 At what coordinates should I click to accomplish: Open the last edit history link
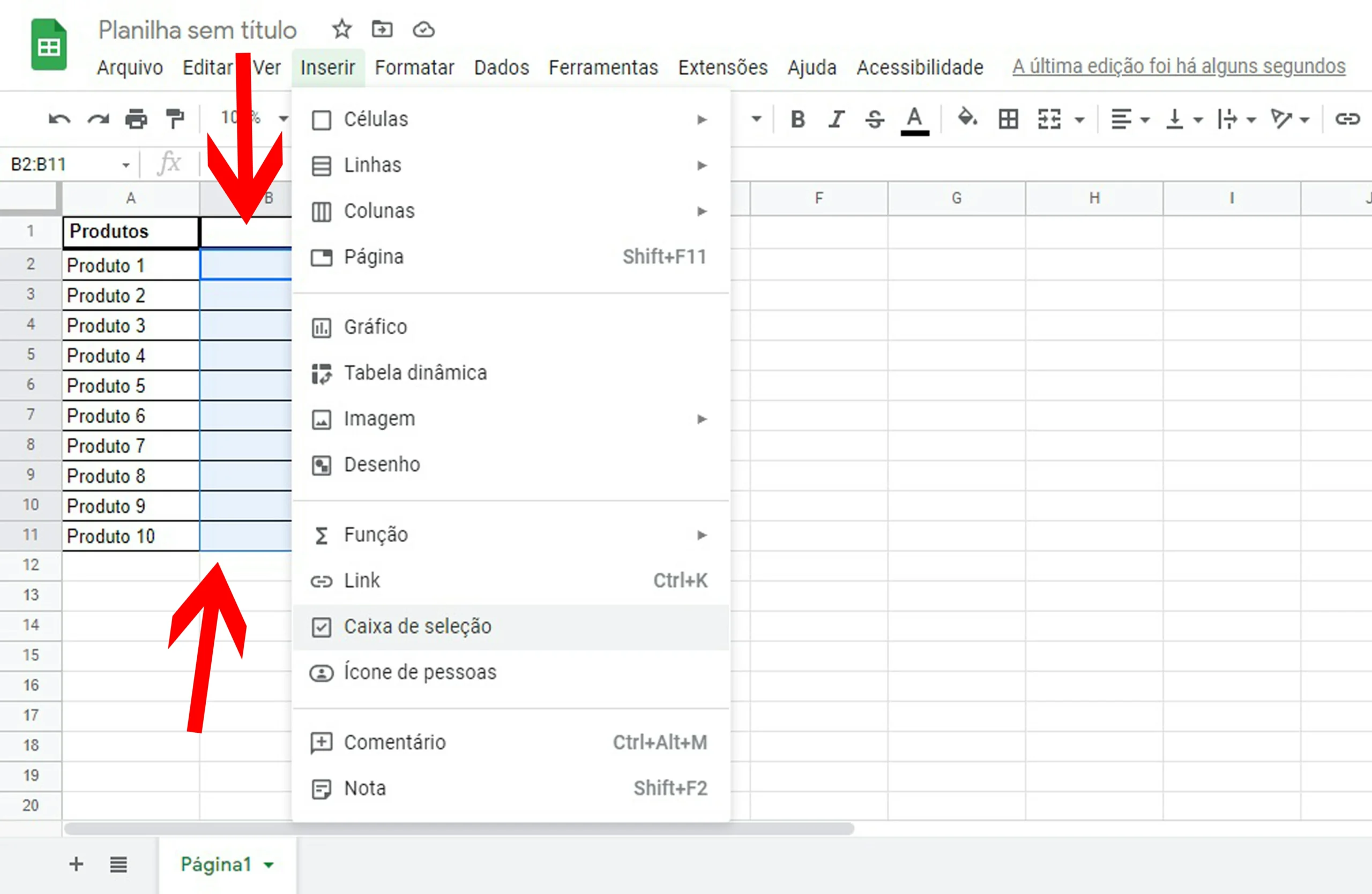1179,67
